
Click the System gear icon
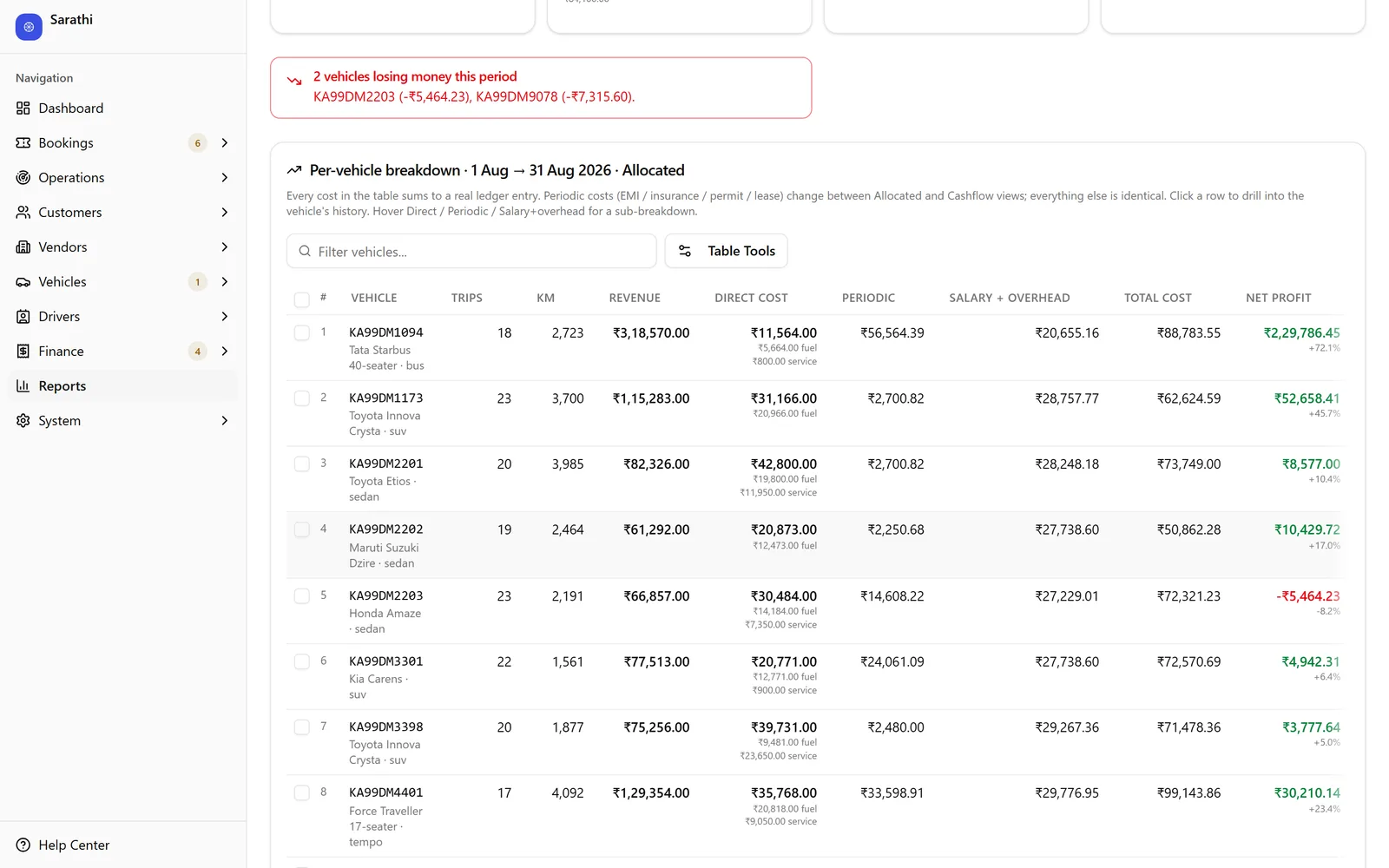[x=23, y=421]
